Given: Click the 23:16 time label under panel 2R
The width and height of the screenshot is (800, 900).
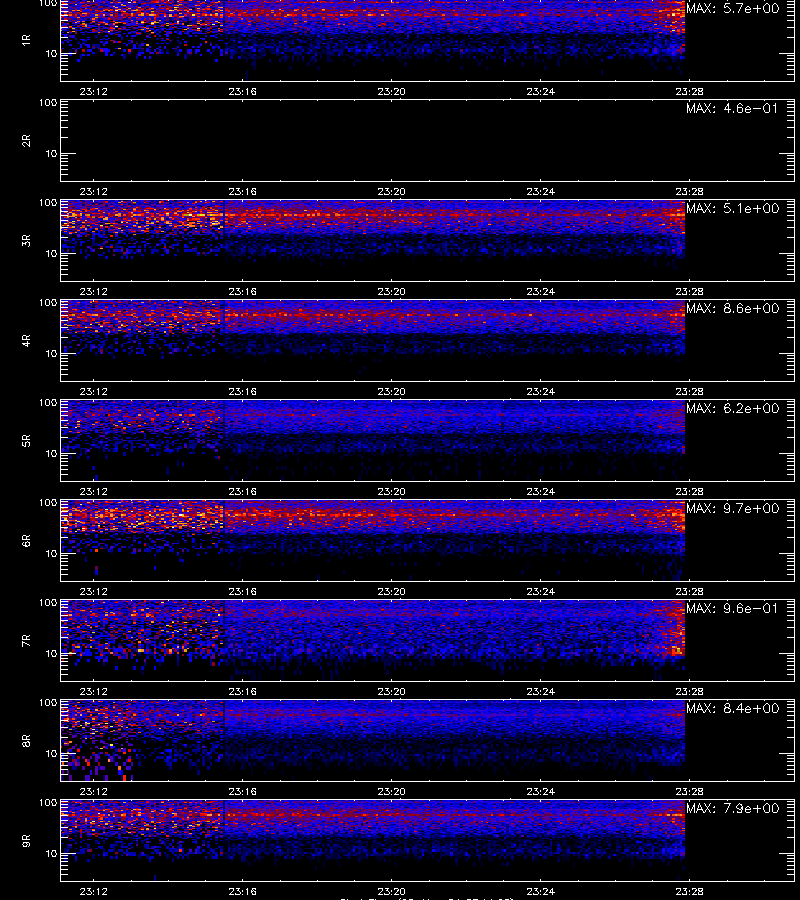Looking at the screenshot, I should (242, 191).
